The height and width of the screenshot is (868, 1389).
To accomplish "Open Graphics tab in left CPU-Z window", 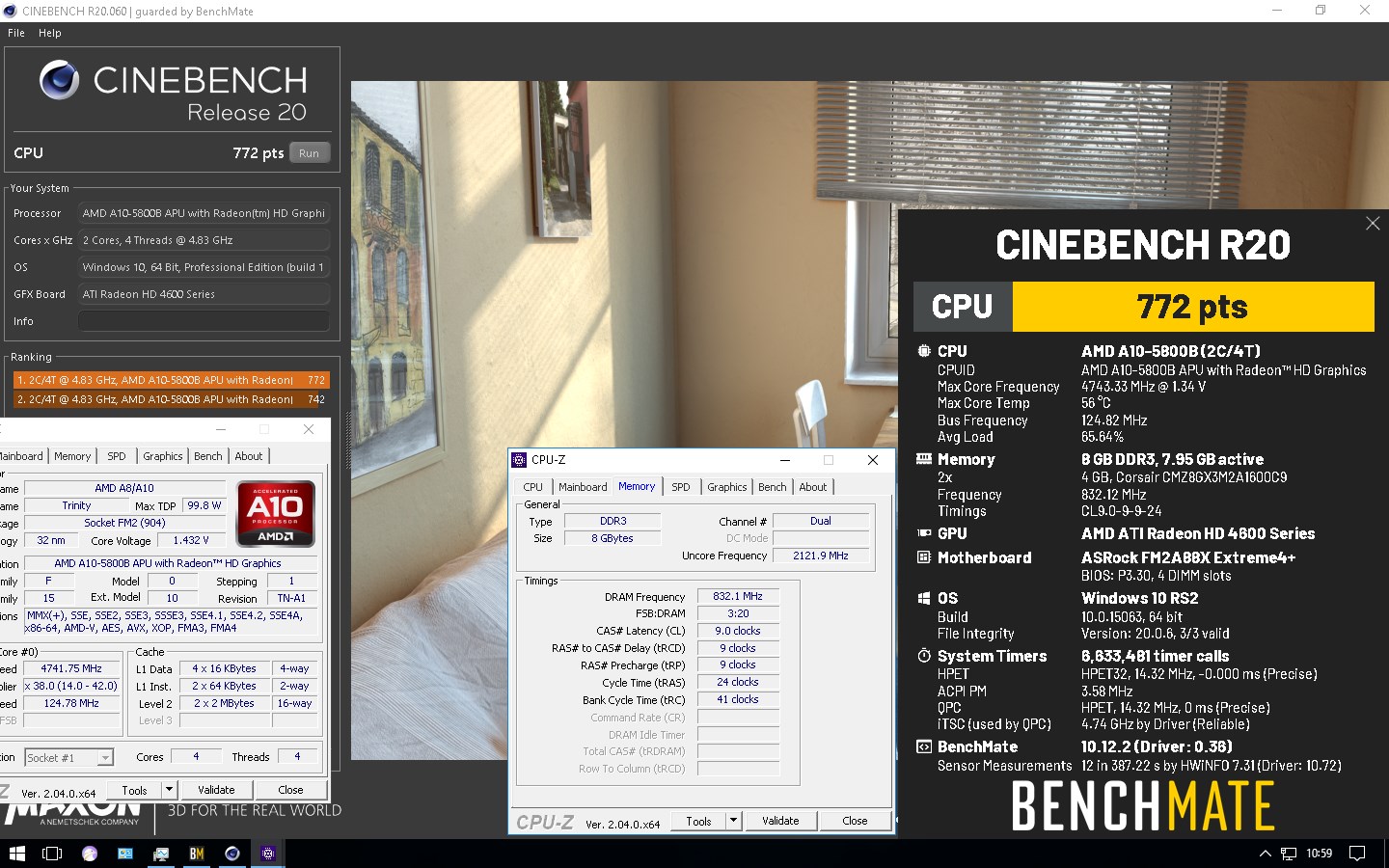I will (x=162, y=456).
